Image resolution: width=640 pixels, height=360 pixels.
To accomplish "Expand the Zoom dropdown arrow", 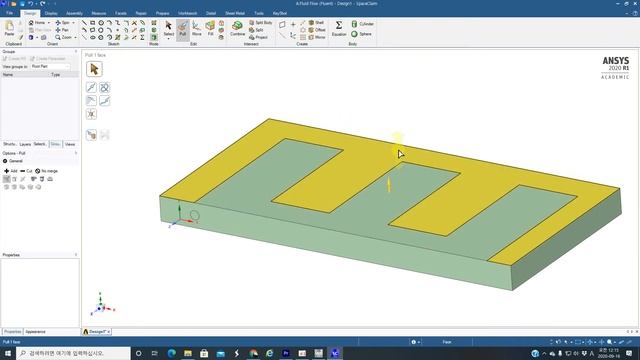I will click(x=75, y=37).
